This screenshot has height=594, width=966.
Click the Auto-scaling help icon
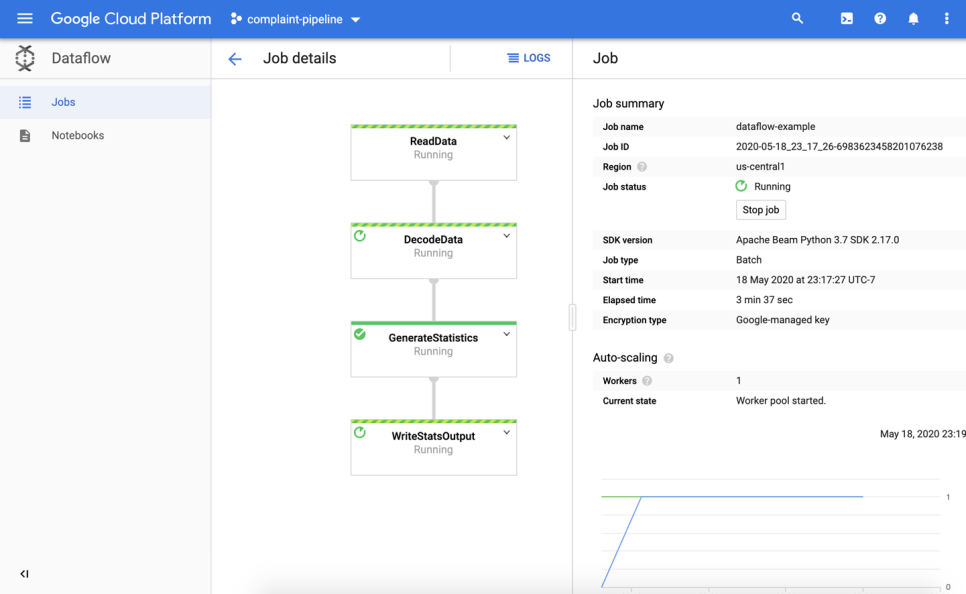(x=668, y=358)
